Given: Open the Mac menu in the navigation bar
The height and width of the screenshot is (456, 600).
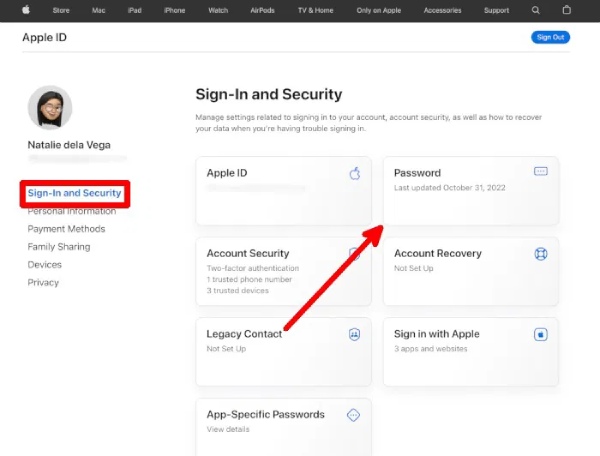Looking at the screenshot, I should [x=100, y=10].
